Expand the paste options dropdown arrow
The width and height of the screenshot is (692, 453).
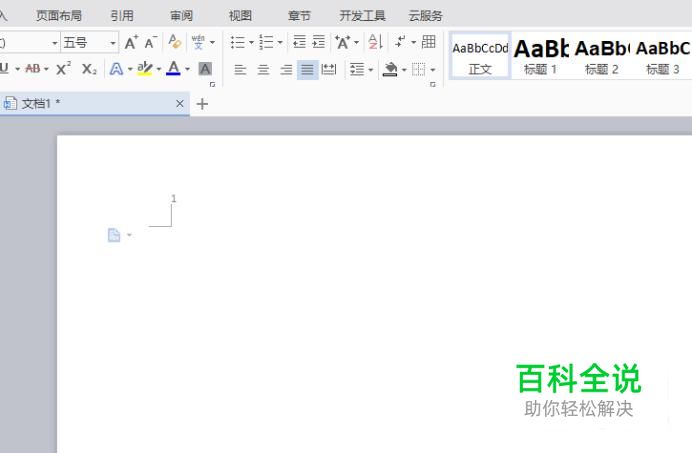click(129, 235)
